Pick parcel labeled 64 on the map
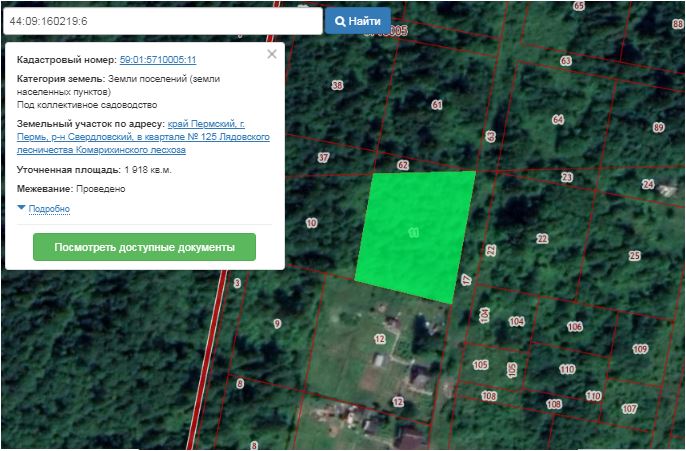The height and width of the screenshot is (451, 686). [558, 120]
